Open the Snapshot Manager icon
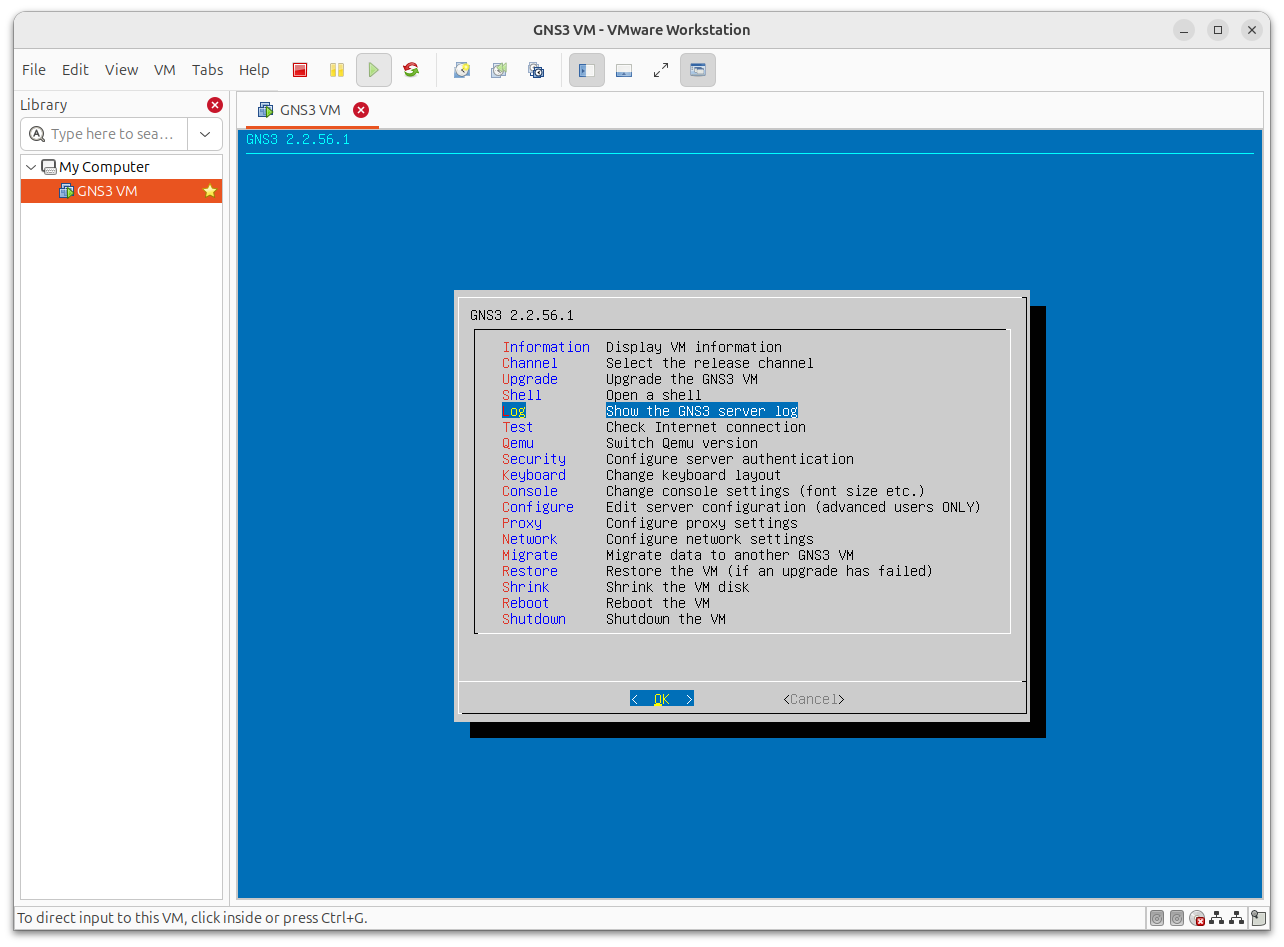1284x947 pixels. [x=536, y=70]
